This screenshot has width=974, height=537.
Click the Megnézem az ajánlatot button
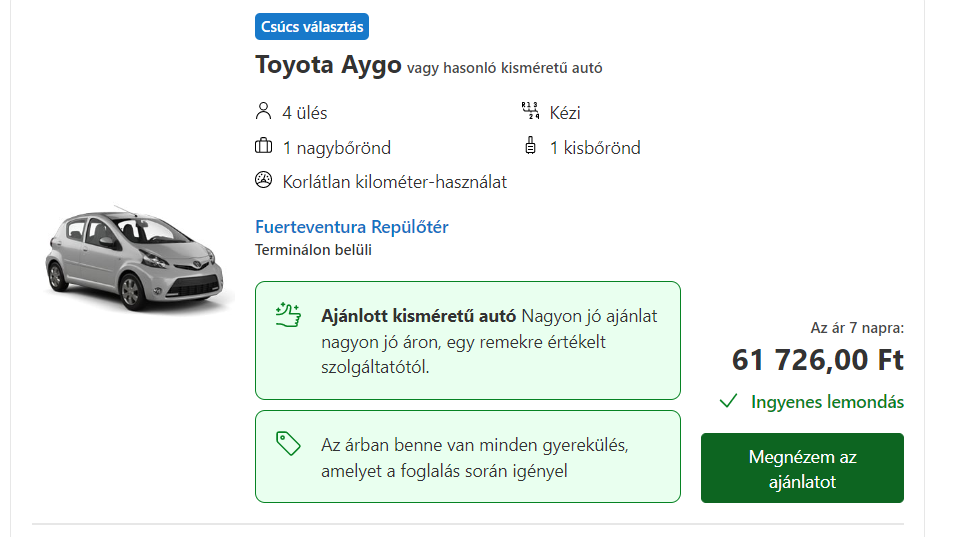802,468
